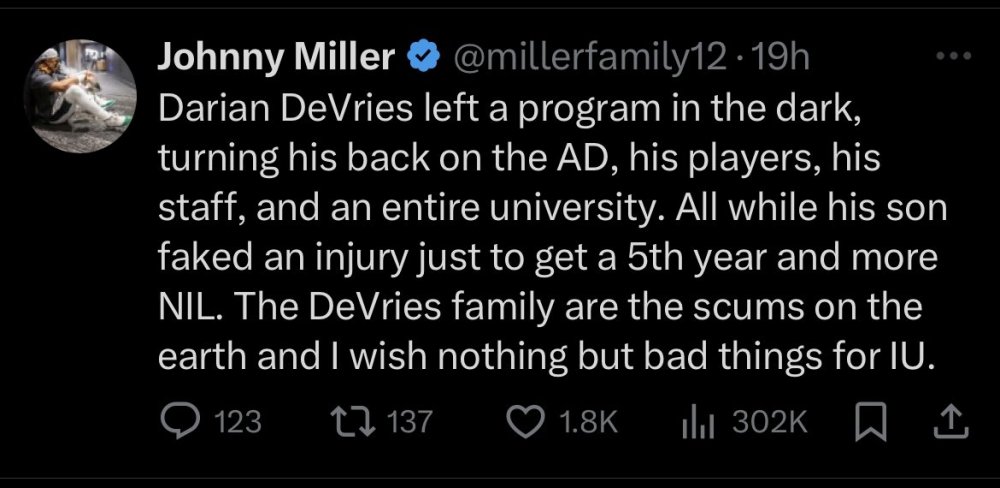Click the 137 reposts count

point(408,423)
